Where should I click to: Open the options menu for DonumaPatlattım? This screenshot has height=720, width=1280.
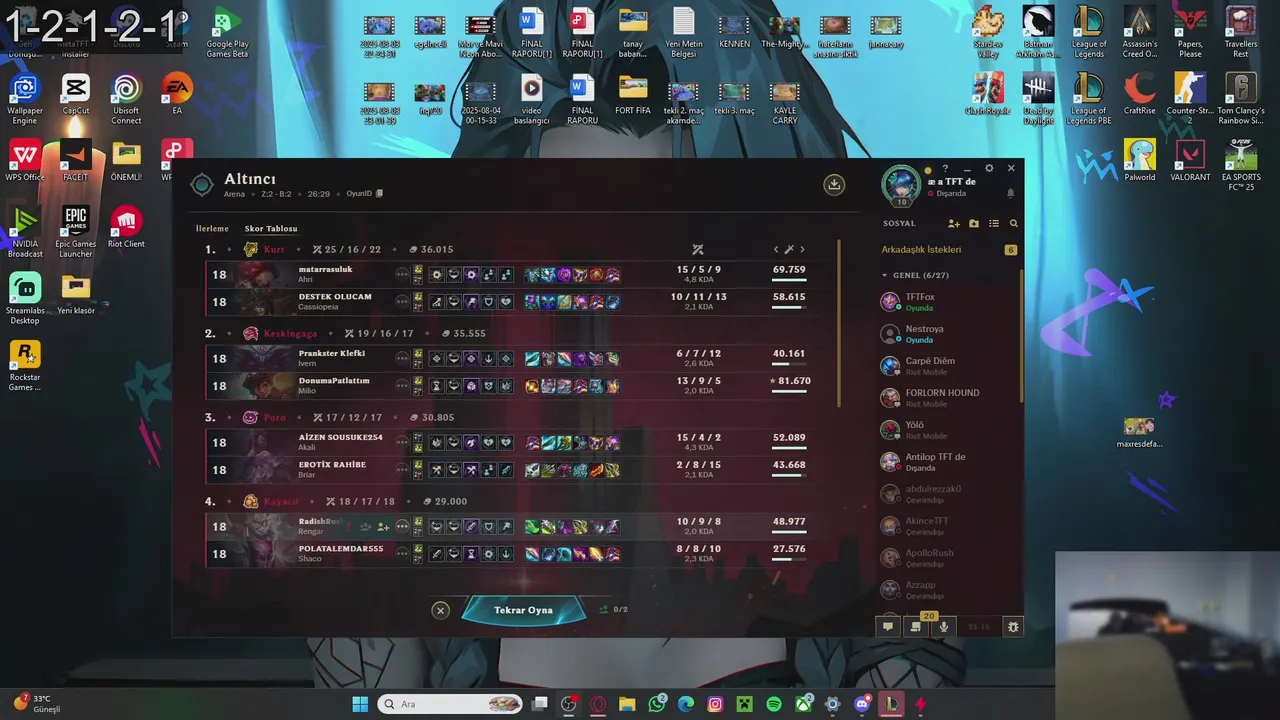click(x=402, y=385)
